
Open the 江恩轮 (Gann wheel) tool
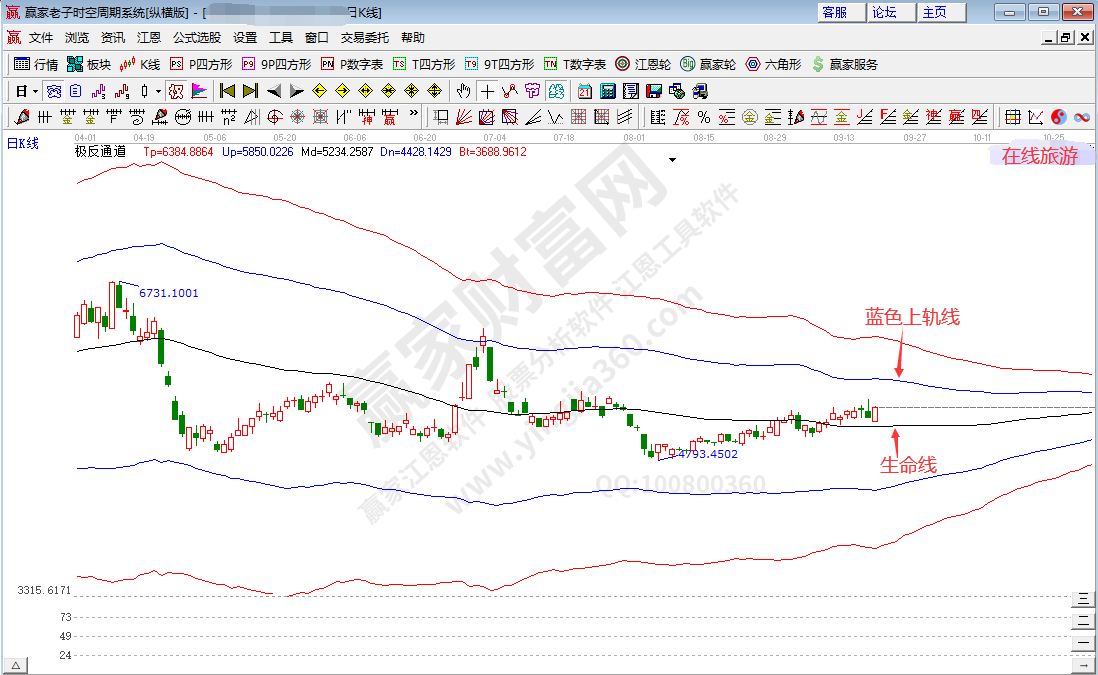click(x=643, y=64)
